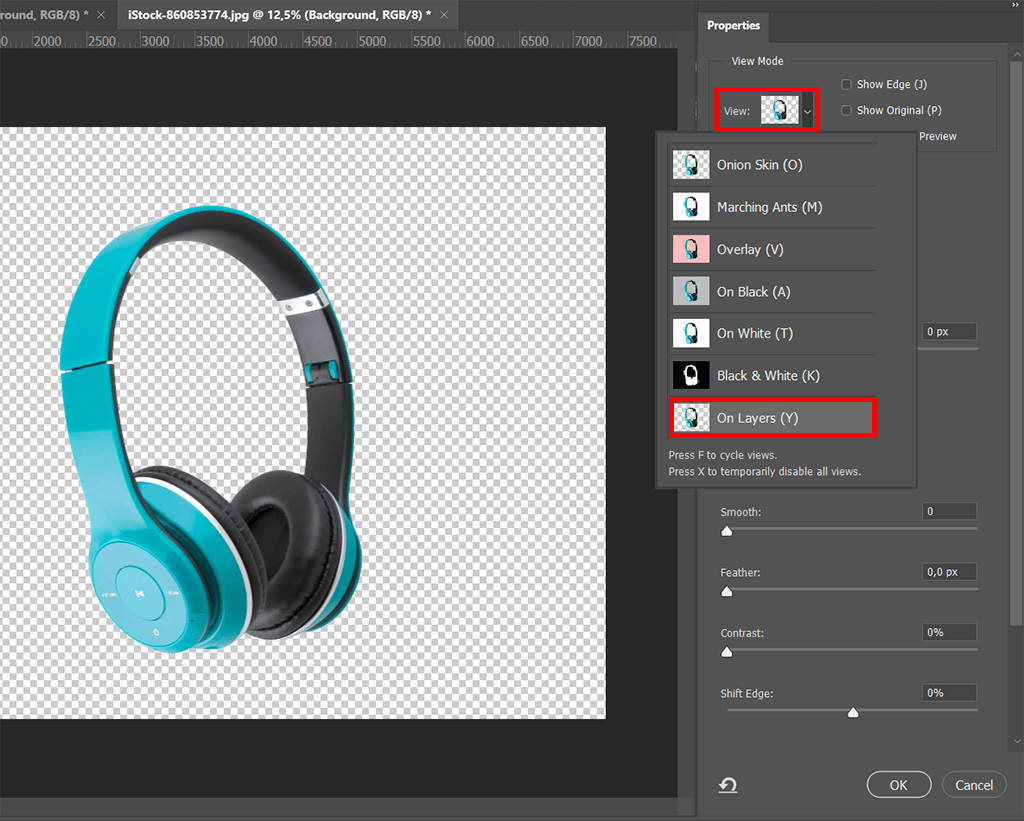Switch to iStock-860853774.jpg document tab

(x=280, y=14)
